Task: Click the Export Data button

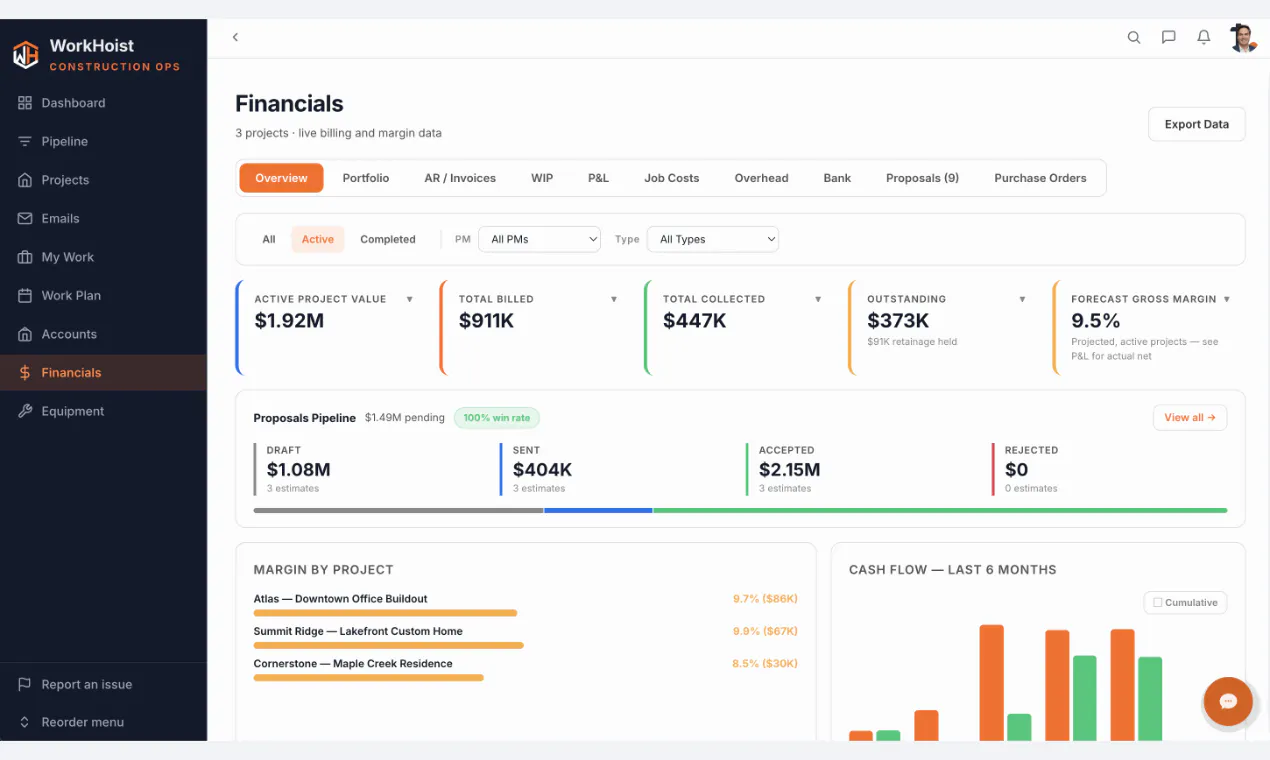Action: 1196,124
